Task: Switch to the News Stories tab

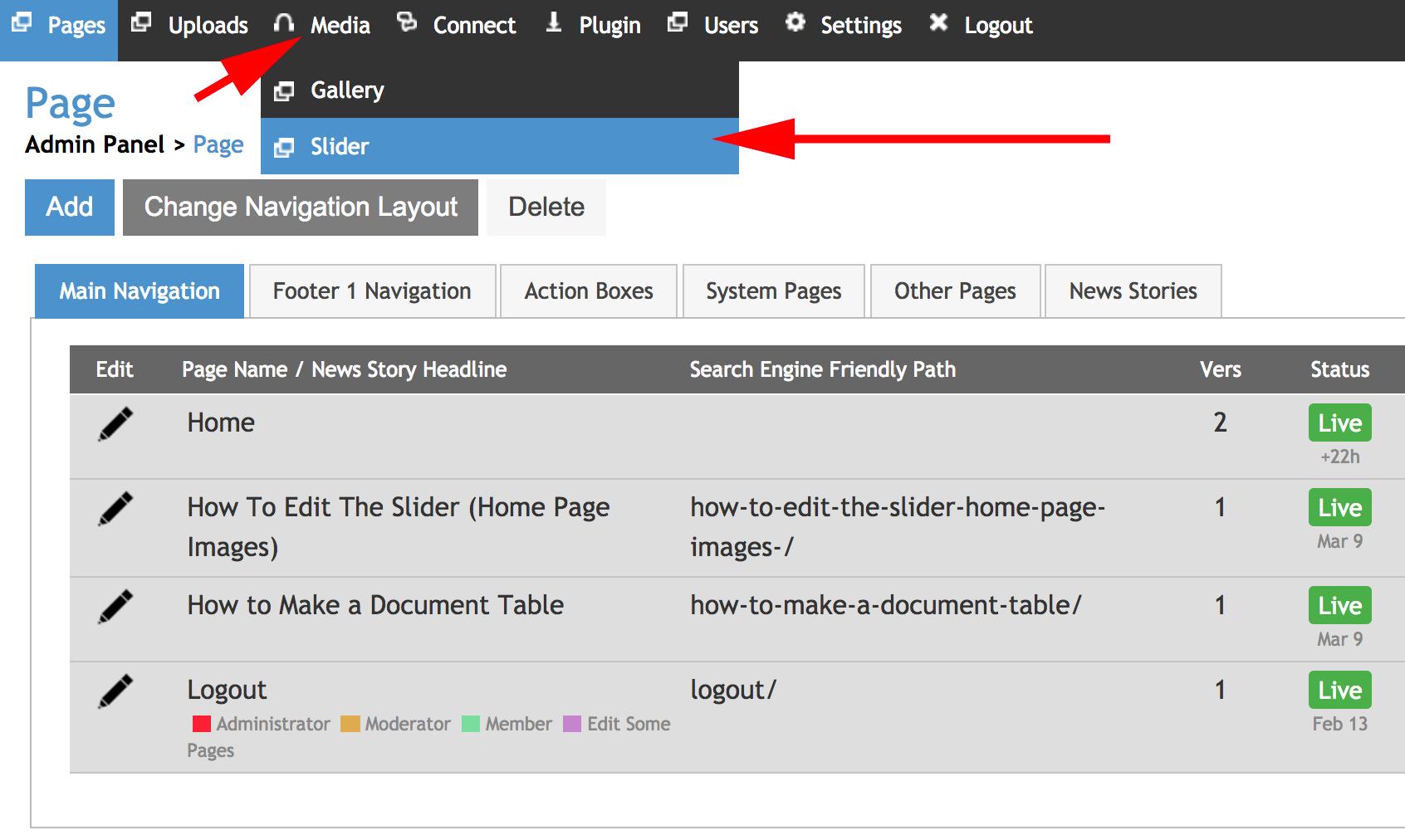Action: 1132,291
